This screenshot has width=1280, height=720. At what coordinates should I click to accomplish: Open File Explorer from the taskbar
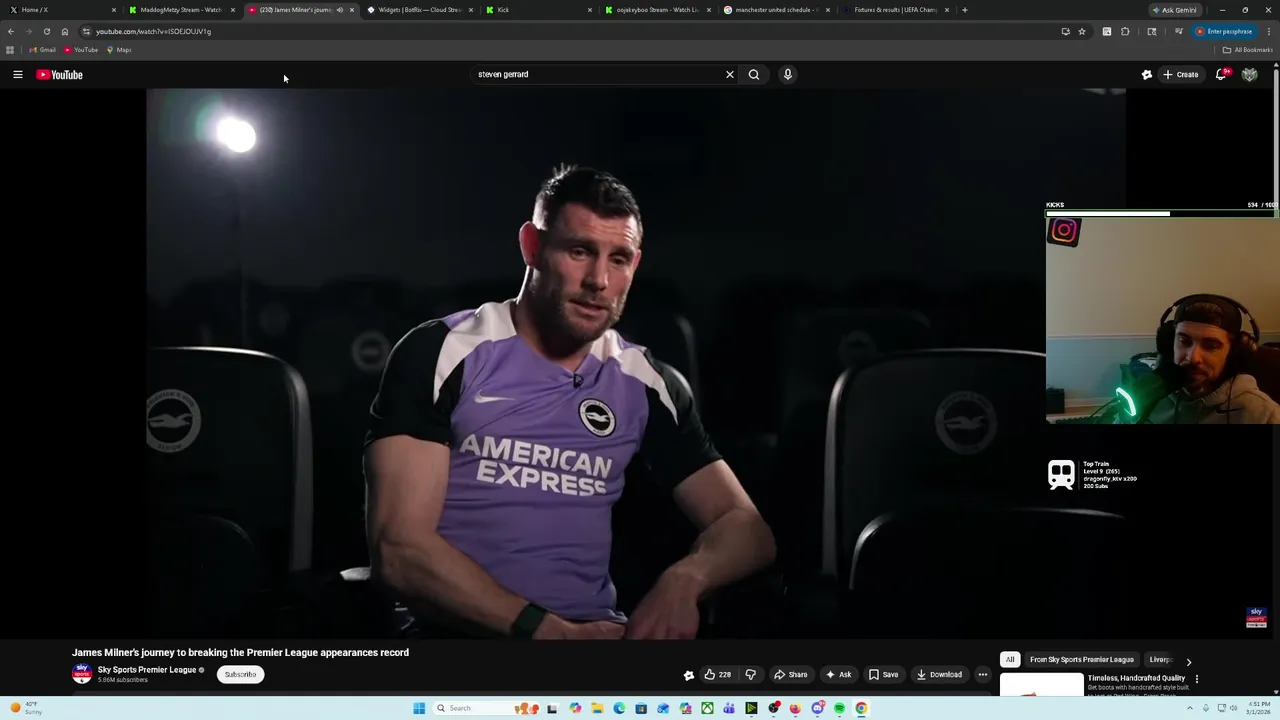(597, 708)
